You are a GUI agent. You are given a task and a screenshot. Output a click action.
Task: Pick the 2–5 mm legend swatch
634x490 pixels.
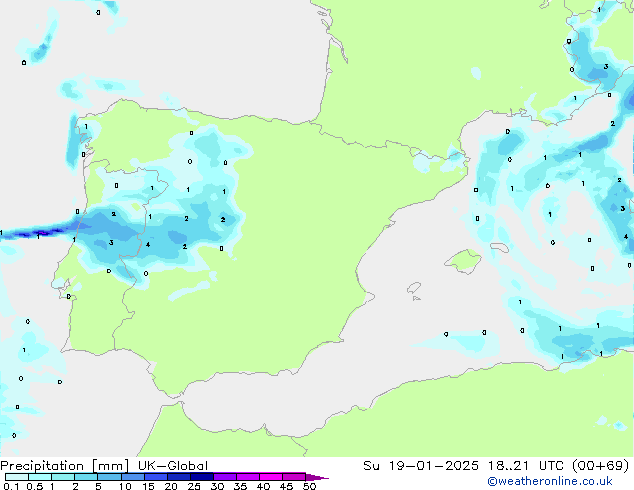click(x=86, y=477)
